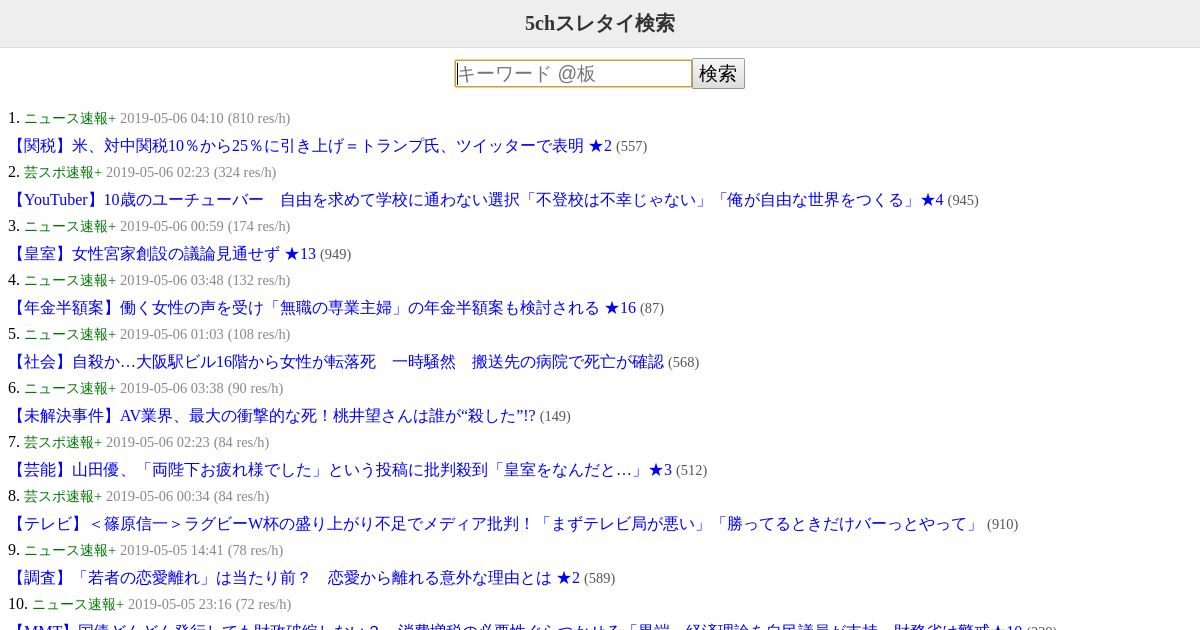Open the ニュース速報+ board link for item 5

[70, 335]
